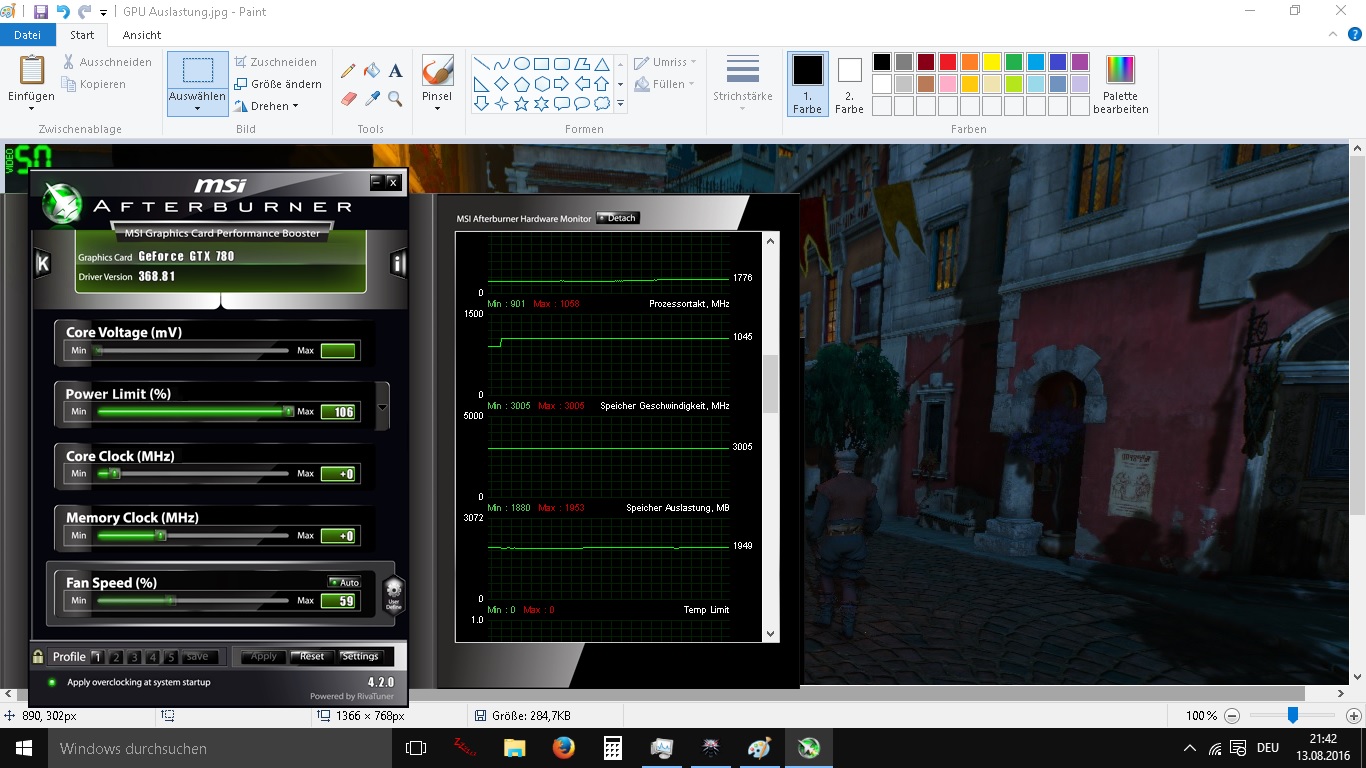Click the Windows durchsuchen search box
Viewport: 1366px width, 768px height.
(218, 748)
